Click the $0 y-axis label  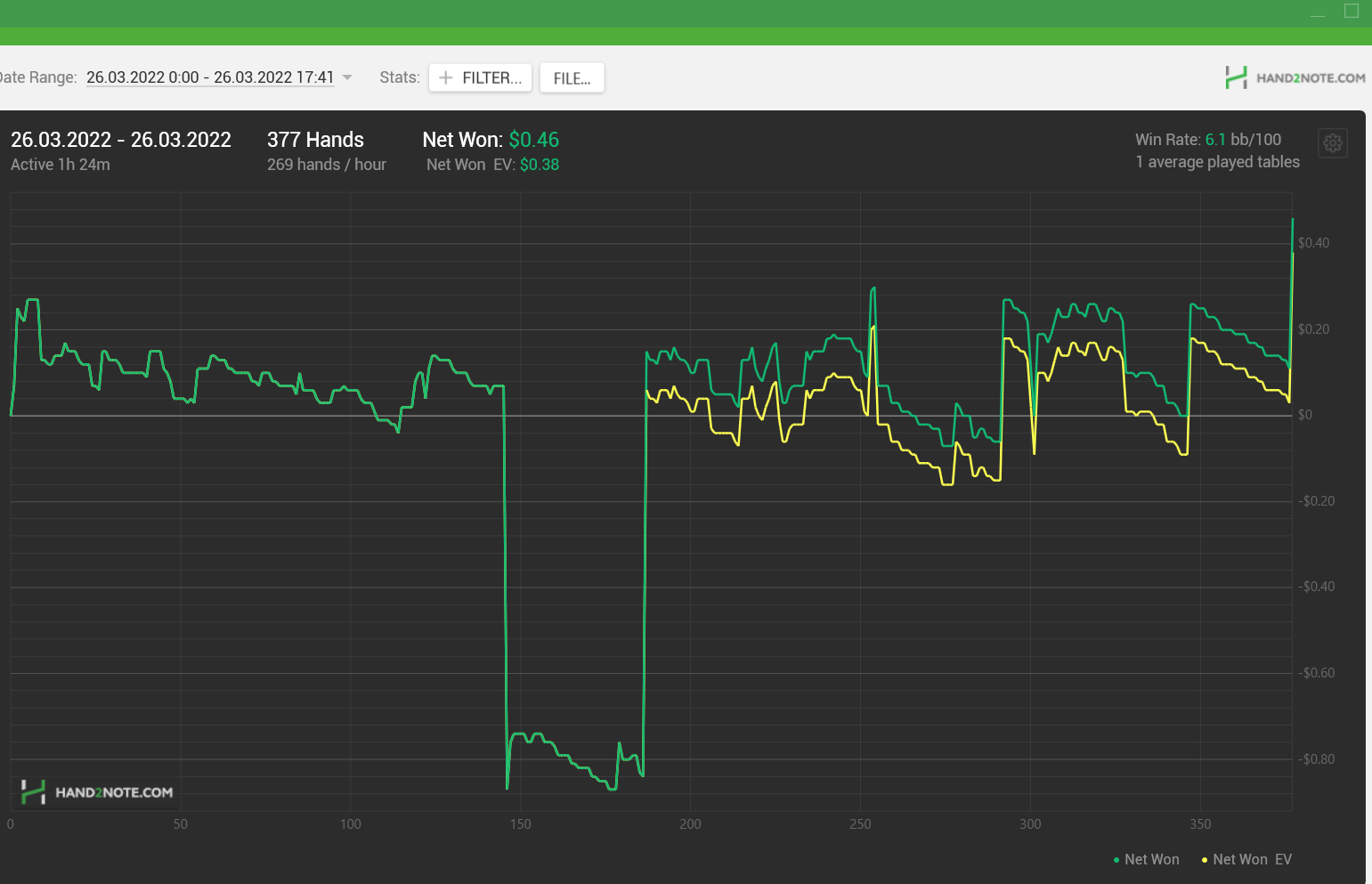point(1304,415)
